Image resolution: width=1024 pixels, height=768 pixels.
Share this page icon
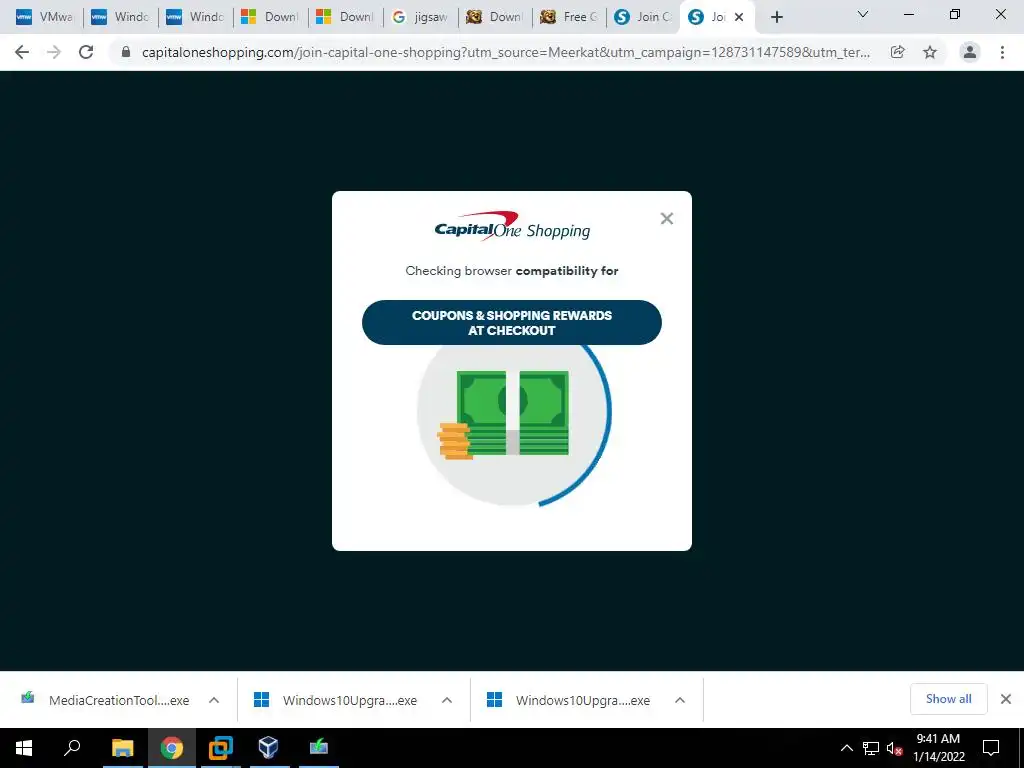(897, 52)
